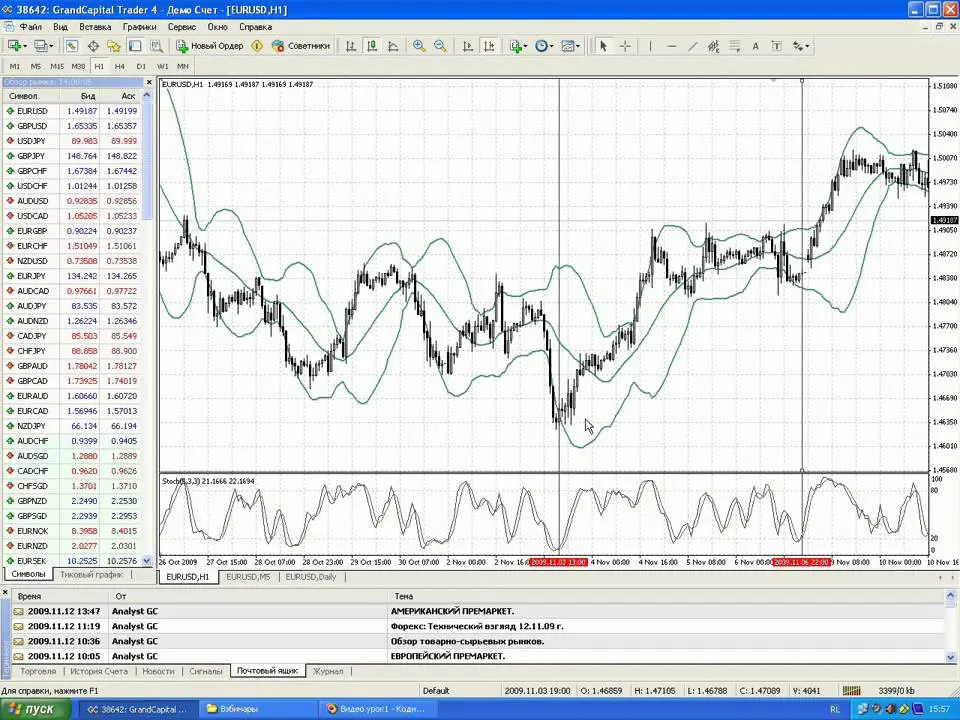The image size is (960, 720).
Task: Open the Торговля terminal tab
Action: [38, 672]
